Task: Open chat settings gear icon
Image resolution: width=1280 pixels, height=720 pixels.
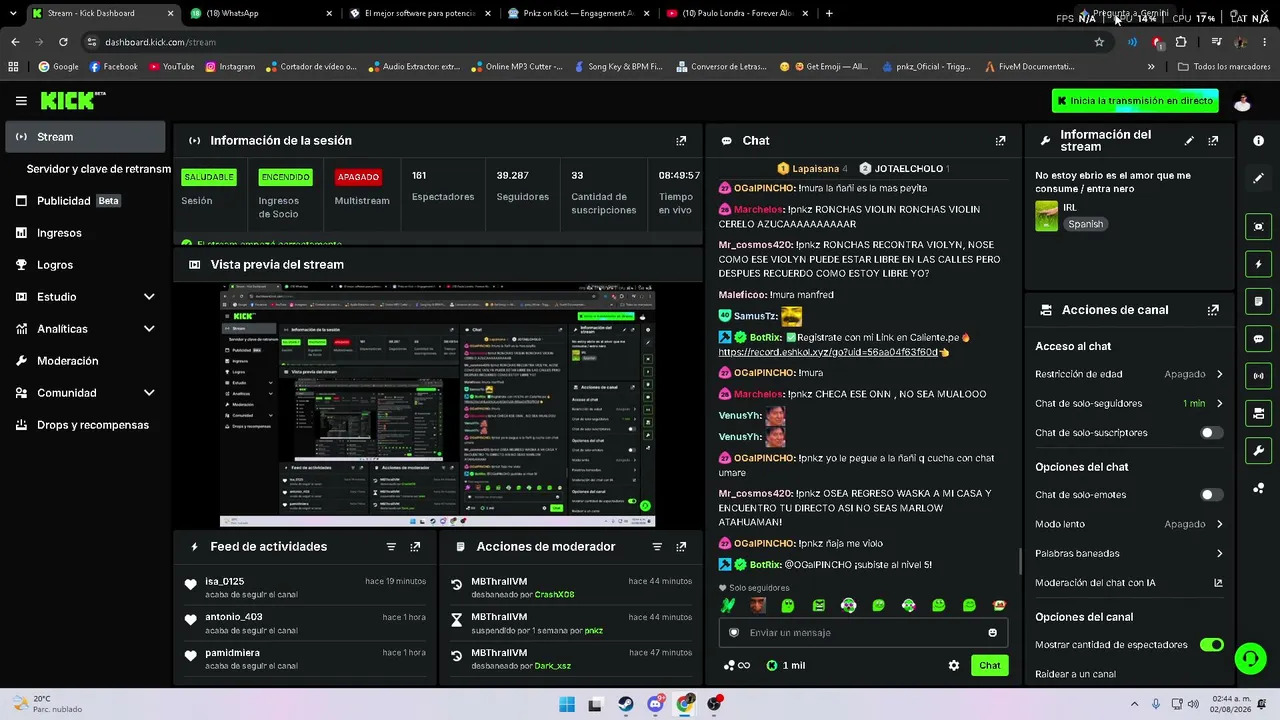Action: (954, 665)
